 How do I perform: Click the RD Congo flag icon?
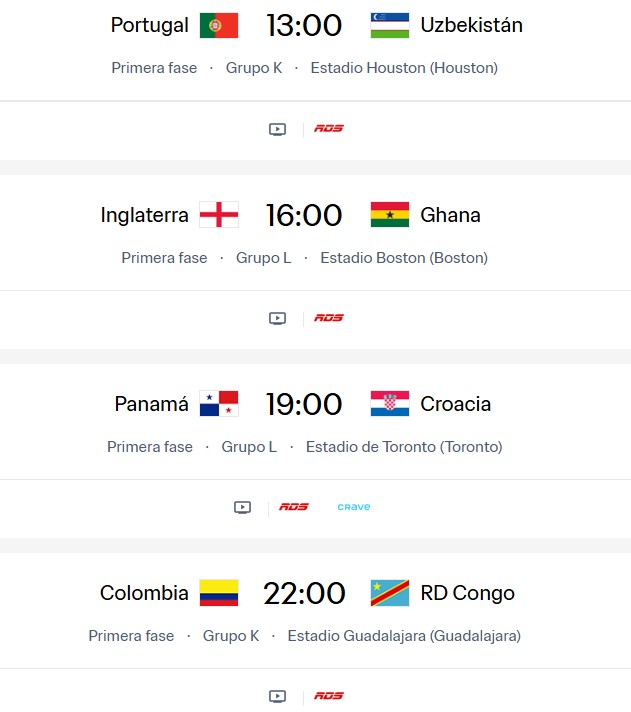[x=389, y=593]
